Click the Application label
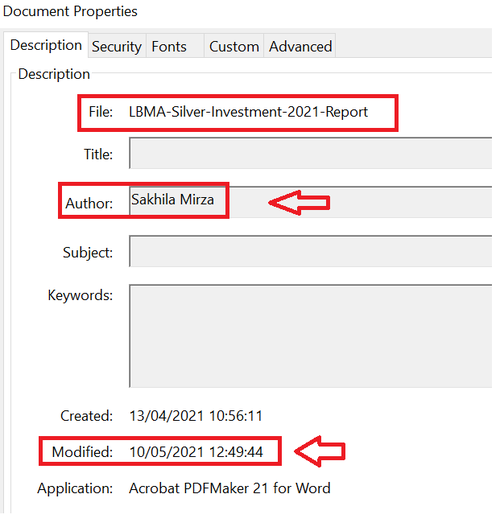This screenshot has width=500, height=527. tap(75, 488)
